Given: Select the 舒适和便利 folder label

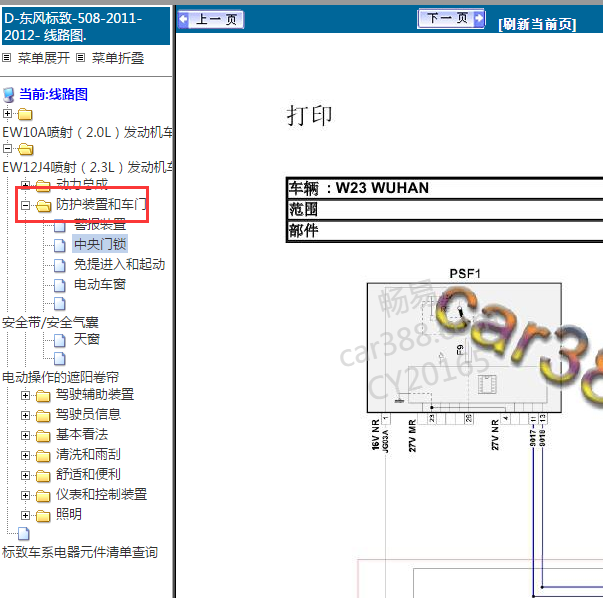Looking at the screenshot, I should [x=88, y=475].
